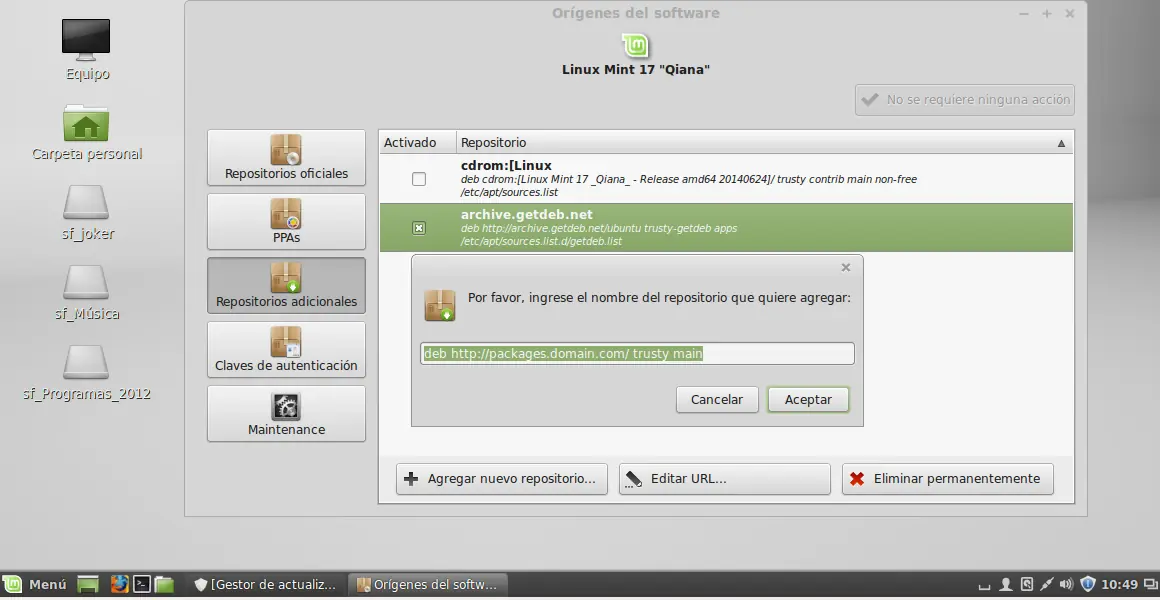Screen dimensions: 1160x600
Task: Open the Menú button in taskbar
Action: [36, 584]
